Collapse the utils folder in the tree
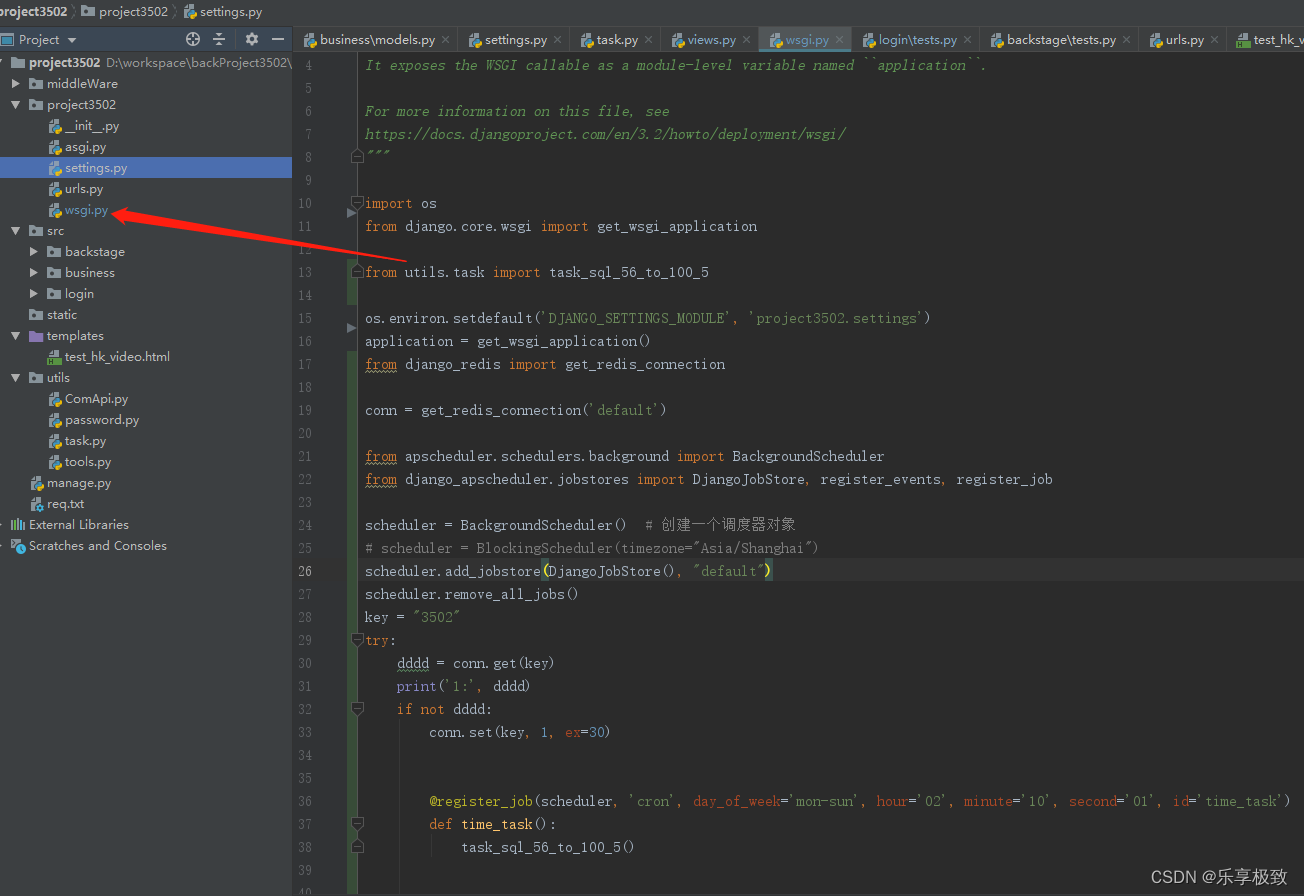Viewport: 1304px width, 896px height. coord(13,377)
